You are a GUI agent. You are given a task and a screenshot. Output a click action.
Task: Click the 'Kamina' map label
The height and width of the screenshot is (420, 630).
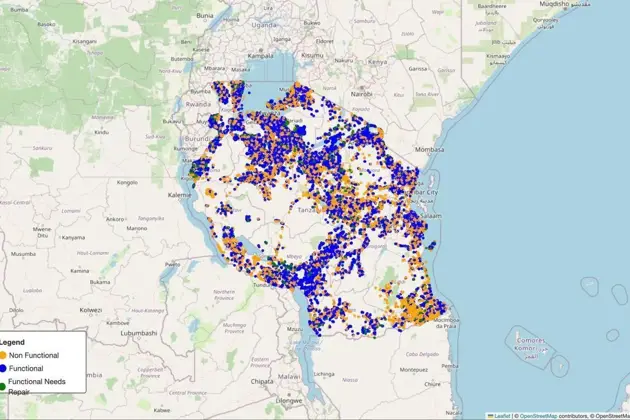tap(80, 271)
